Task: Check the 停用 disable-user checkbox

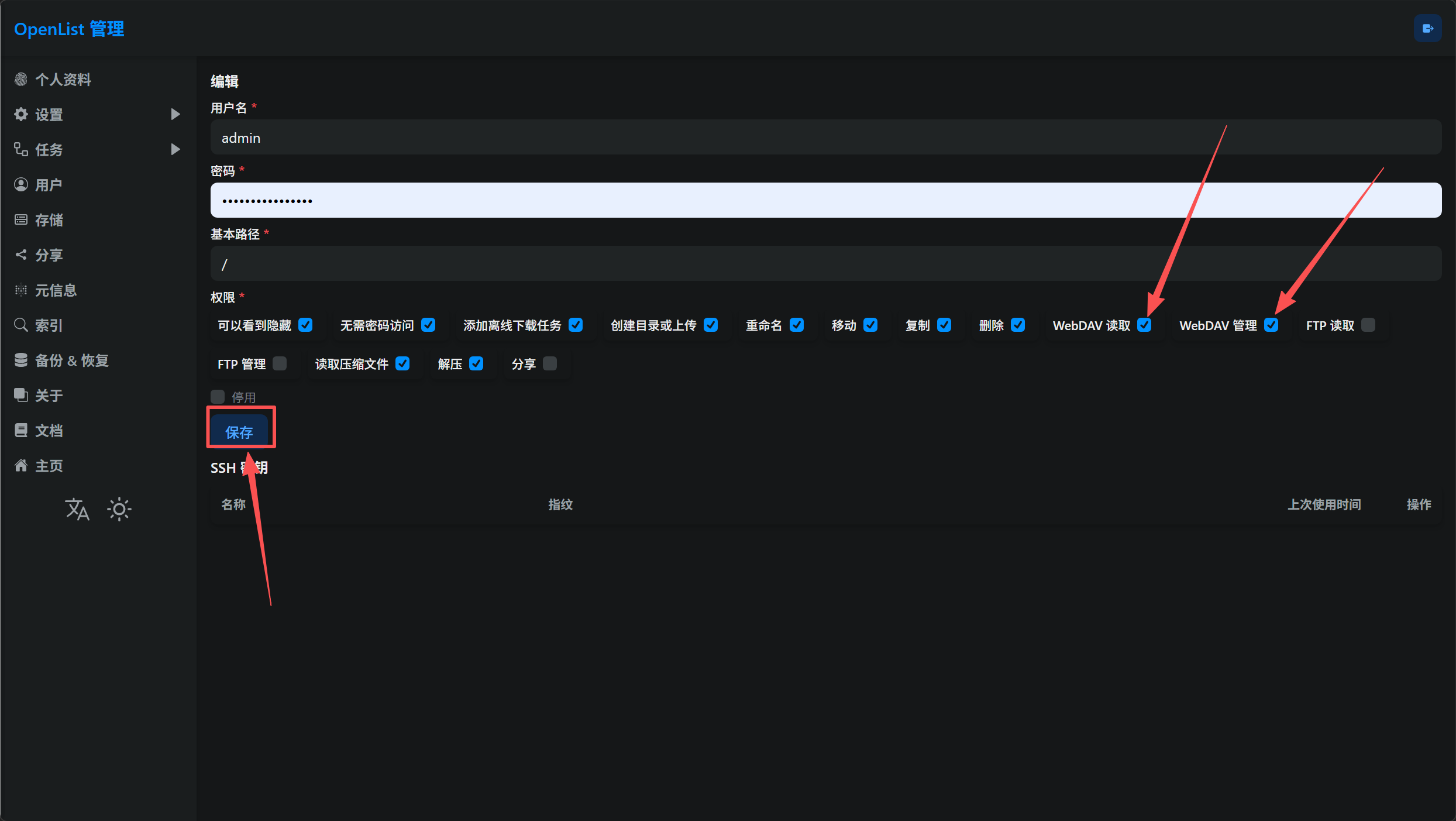Action: click(x=218, y=397)
